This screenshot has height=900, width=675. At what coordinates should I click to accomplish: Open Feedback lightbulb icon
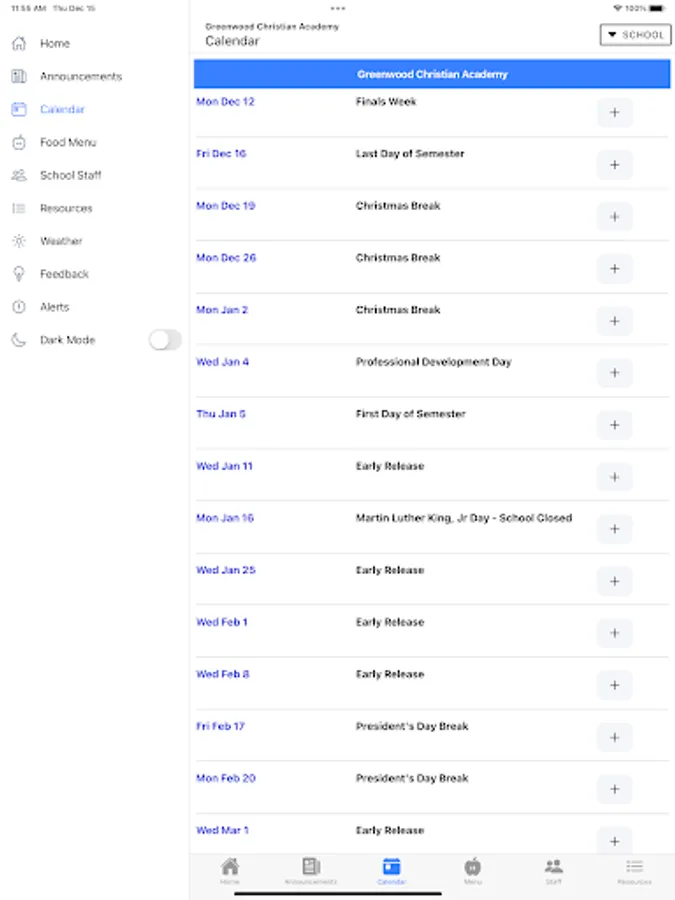19,274
